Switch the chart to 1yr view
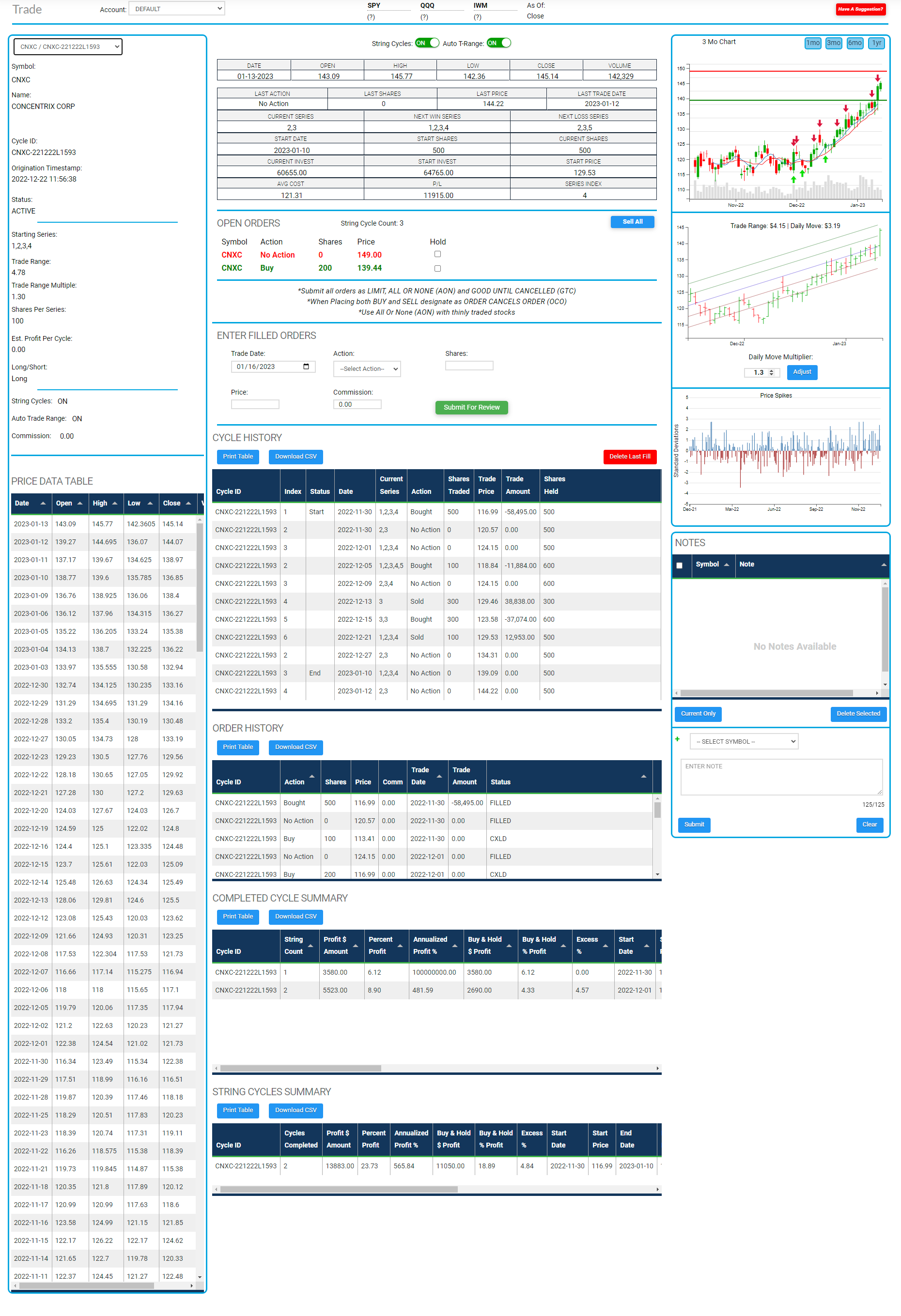The width and height of the screenshot is (901, 1316). point(876,43)
